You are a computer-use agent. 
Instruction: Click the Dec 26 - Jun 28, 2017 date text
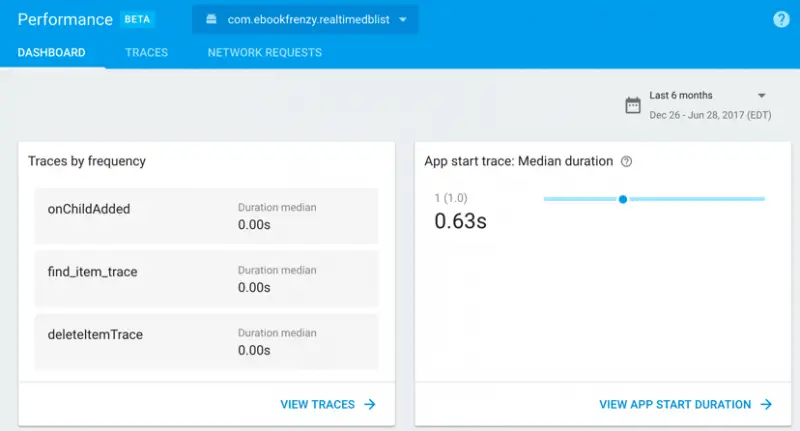coord(710,115)
